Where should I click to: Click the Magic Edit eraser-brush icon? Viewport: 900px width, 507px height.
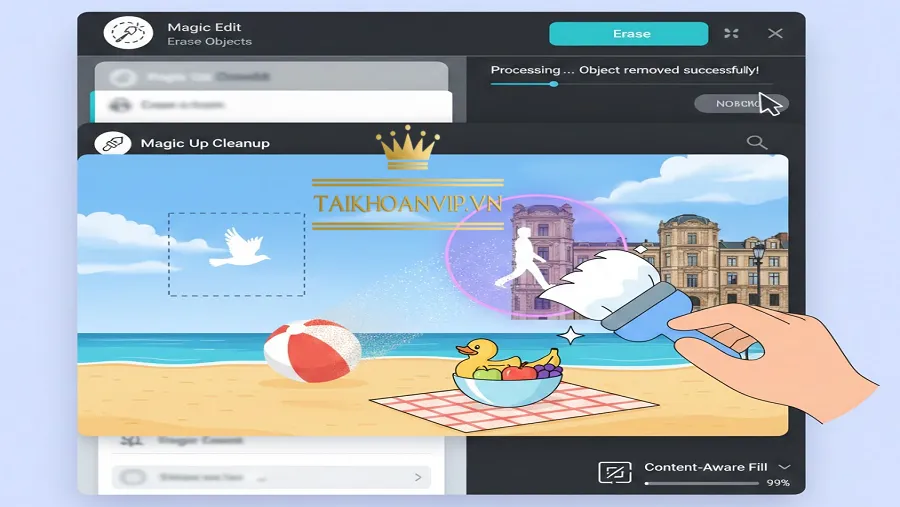128,32
